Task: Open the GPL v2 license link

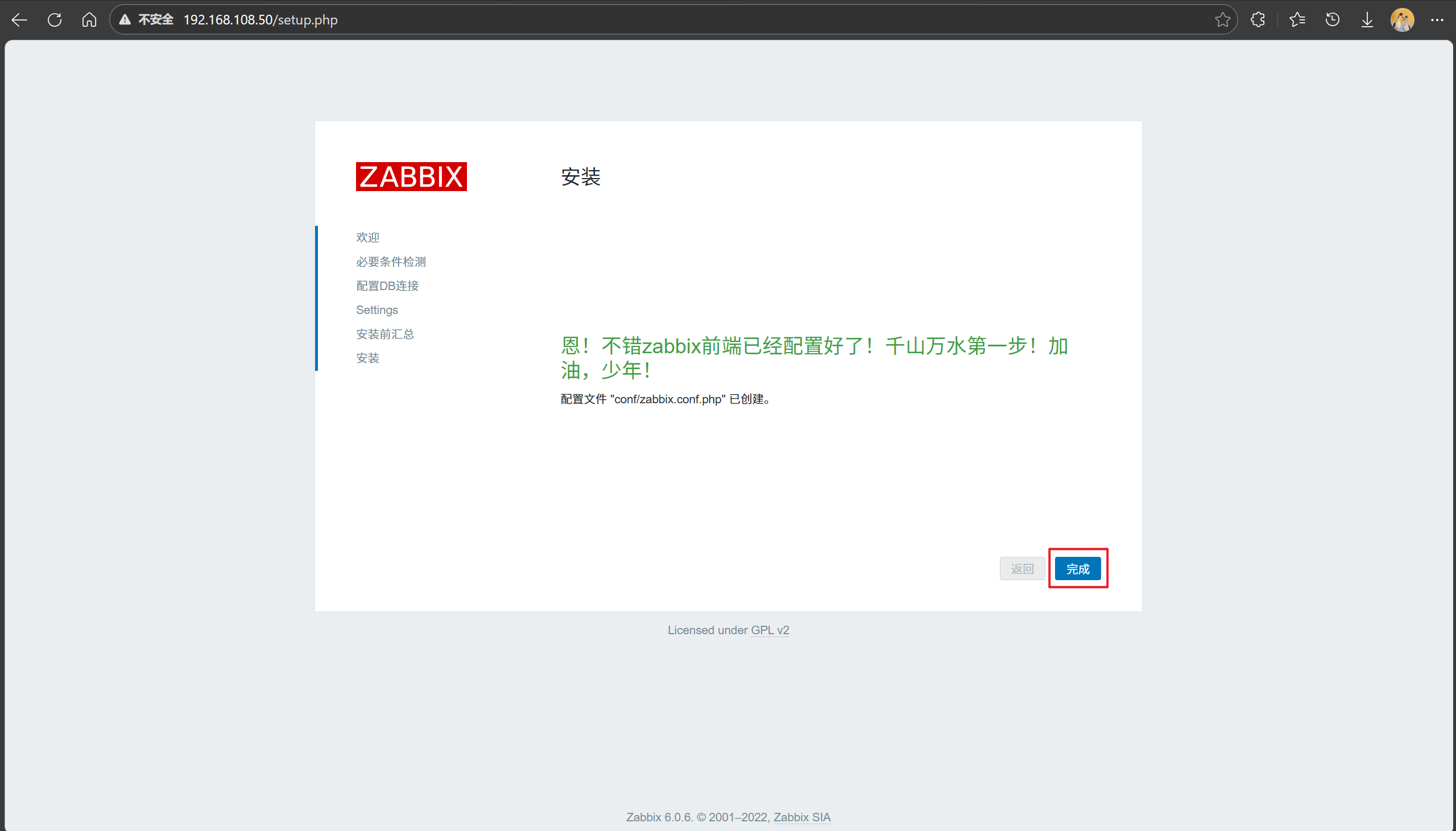Action: pos(770,630)
